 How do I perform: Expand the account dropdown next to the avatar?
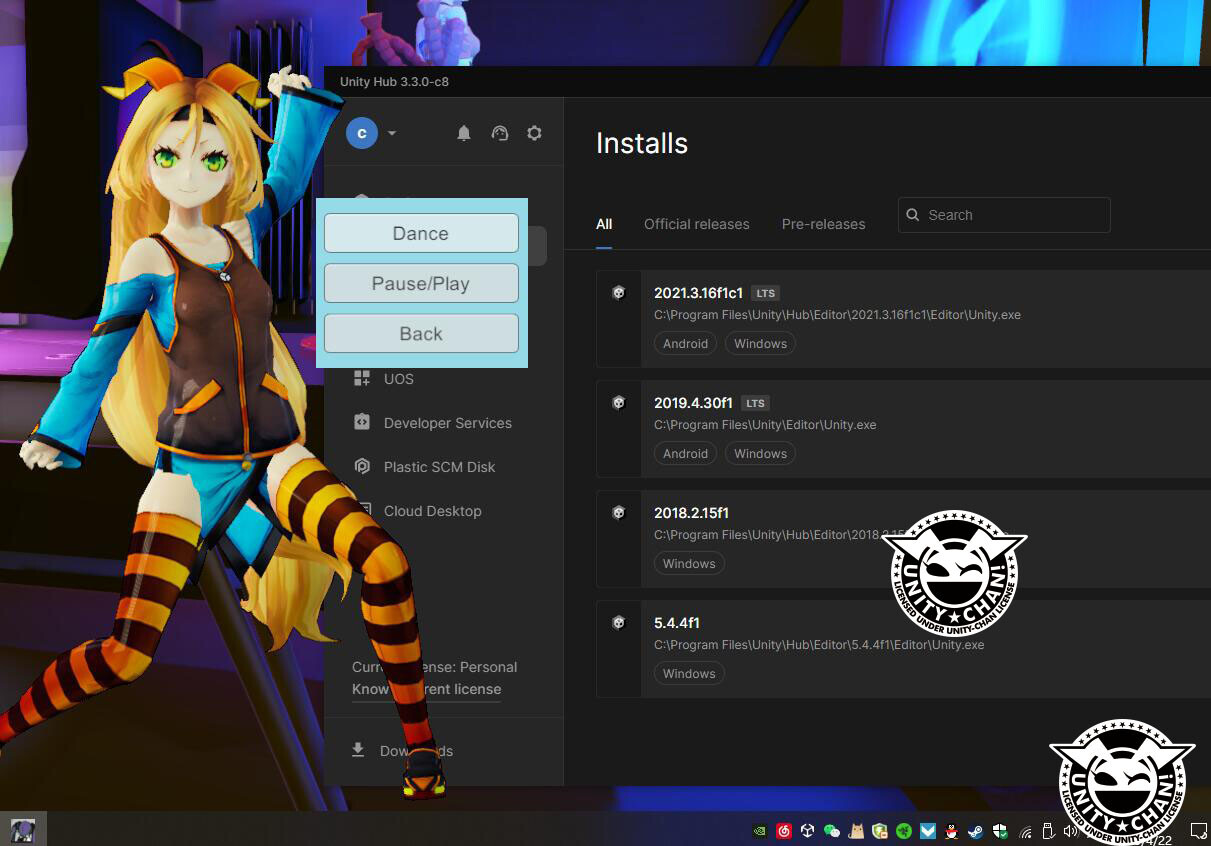391,132
